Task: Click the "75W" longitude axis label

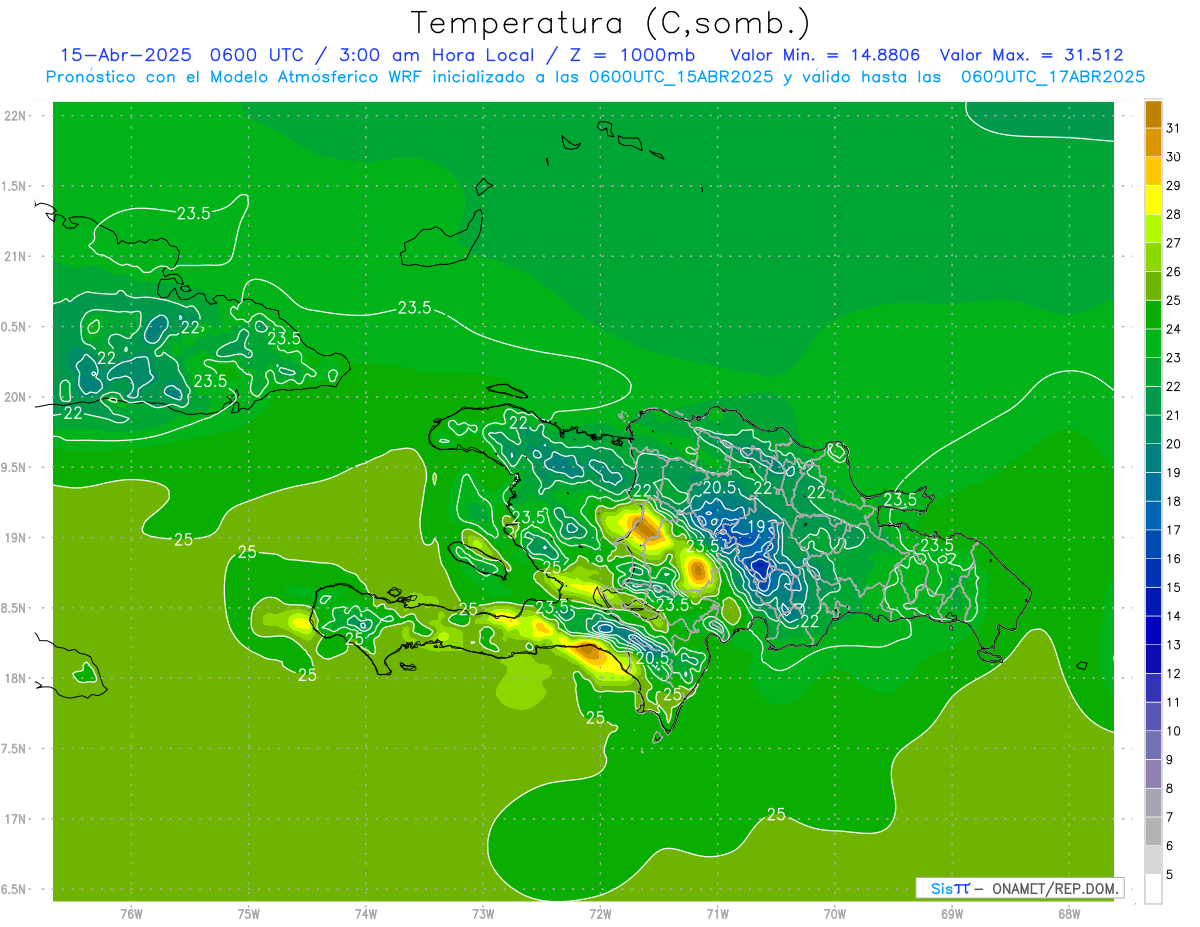Action: pos(249,914)
